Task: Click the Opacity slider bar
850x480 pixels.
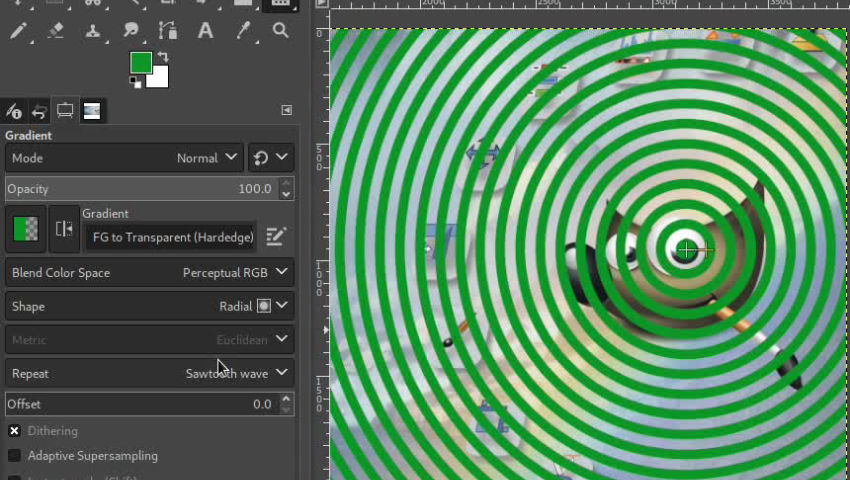Action: [x=142, y=189]
